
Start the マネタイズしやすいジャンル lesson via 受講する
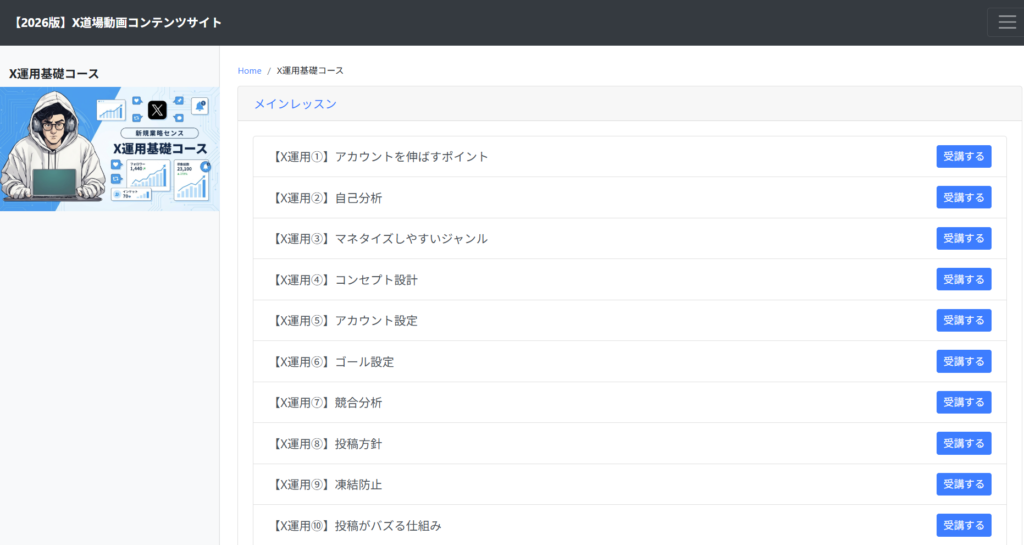coord(963,238)
